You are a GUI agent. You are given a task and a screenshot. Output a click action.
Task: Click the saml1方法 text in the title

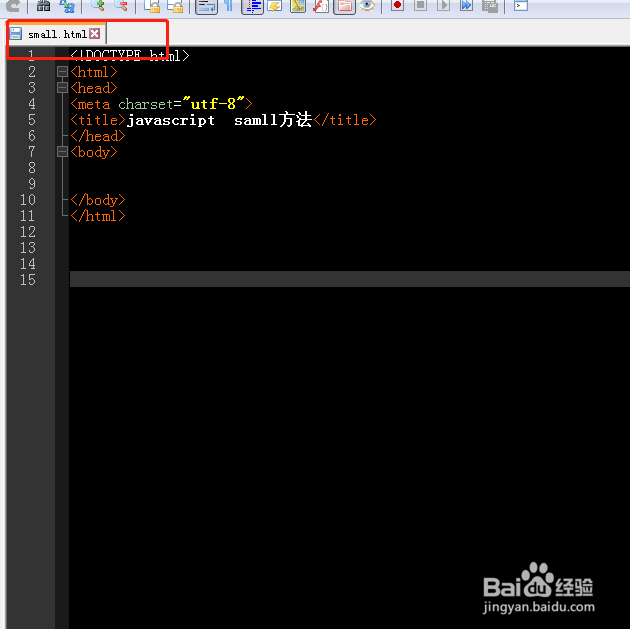coord(273,120)
